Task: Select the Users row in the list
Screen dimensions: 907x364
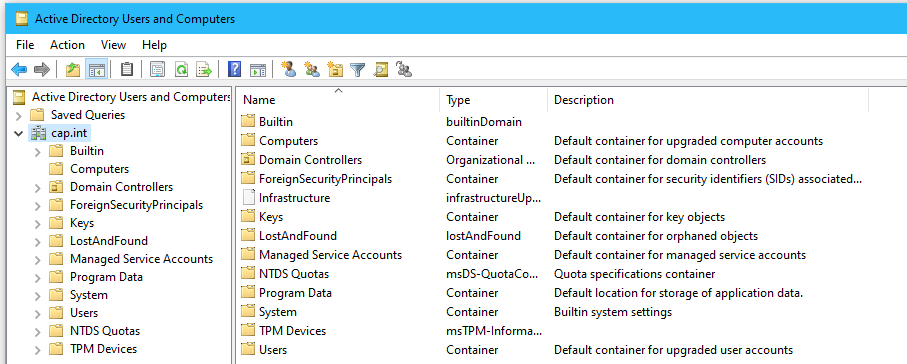Action: 552,350
